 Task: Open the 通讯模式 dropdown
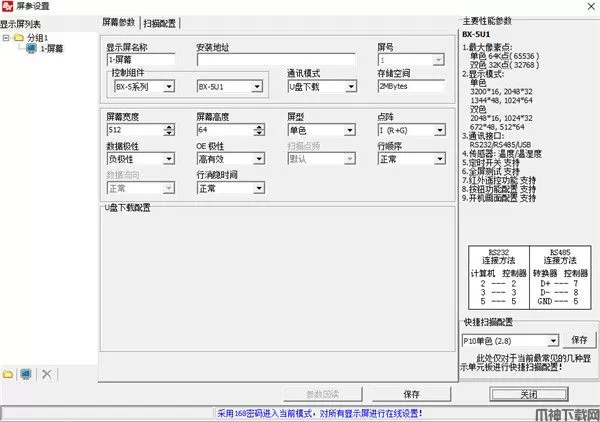(x=351, y=87)
